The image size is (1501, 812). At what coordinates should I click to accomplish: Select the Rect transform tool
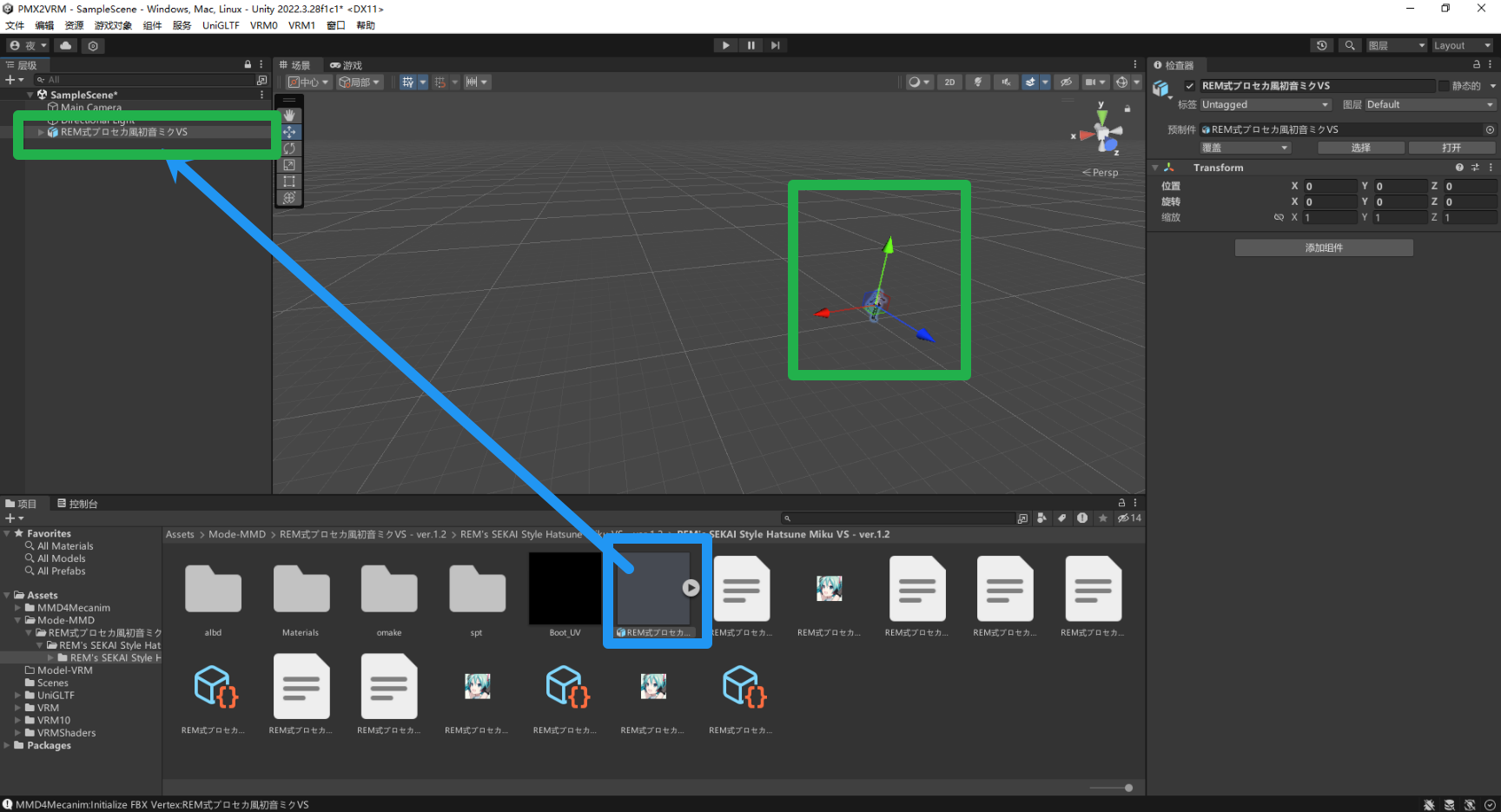(x=289, y=182)
